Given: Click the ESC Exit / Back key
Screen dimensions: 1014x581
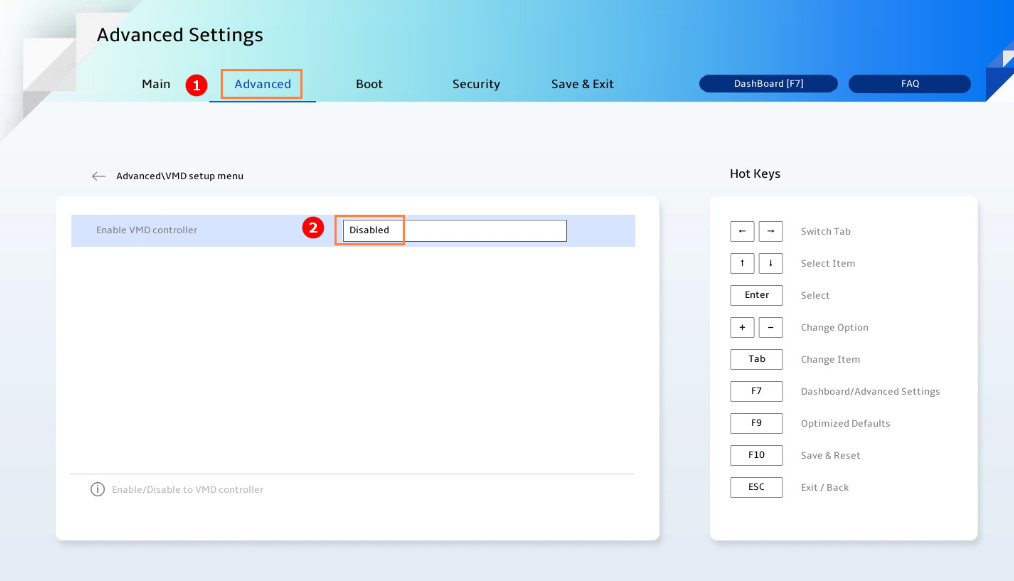Looking at the screenshot, I should click(x=756, y=487).
